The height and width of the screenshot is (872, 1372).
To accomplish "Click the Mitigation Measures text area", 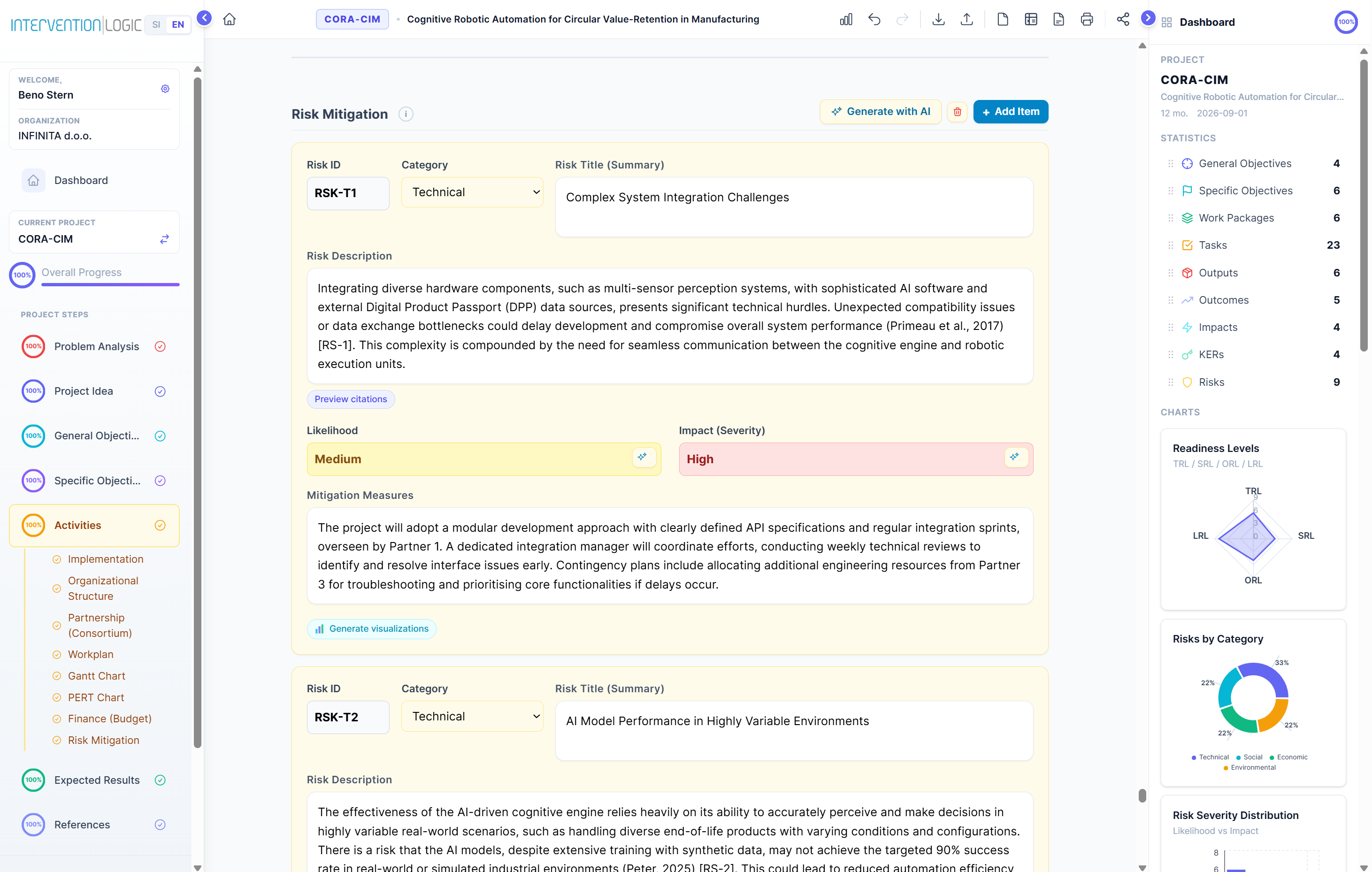I will 669,556.
